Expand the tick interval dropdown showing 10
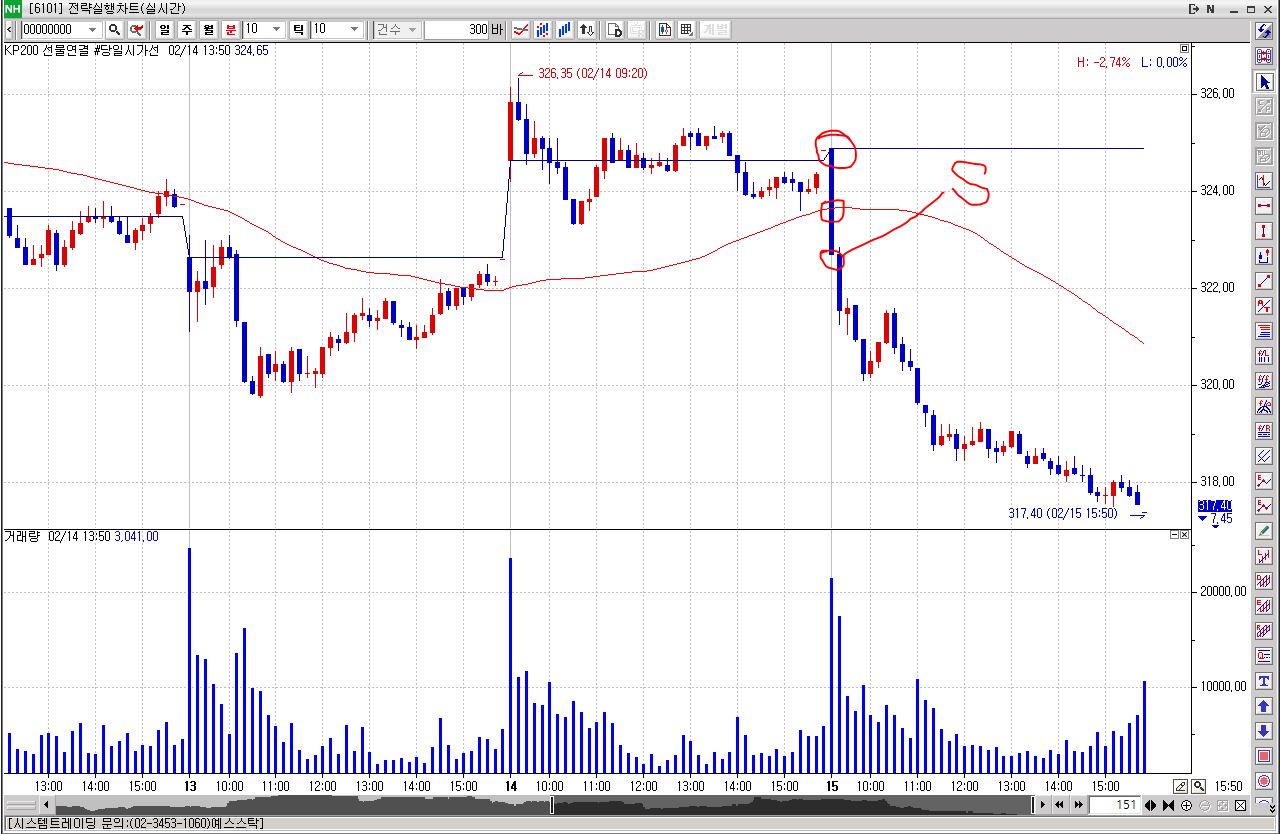The width and height of the screenshot is (1280, 834). [x=354, y=30]
